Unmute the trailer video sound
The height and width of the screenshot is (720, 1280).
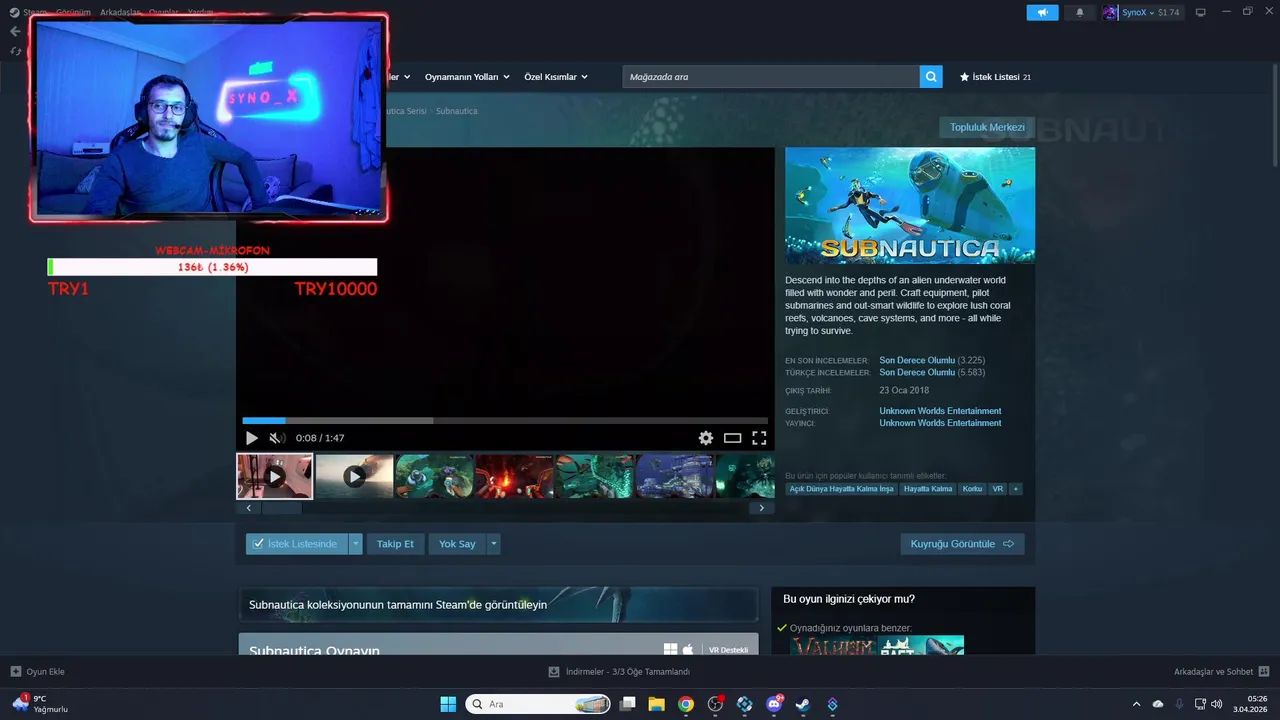277,438
